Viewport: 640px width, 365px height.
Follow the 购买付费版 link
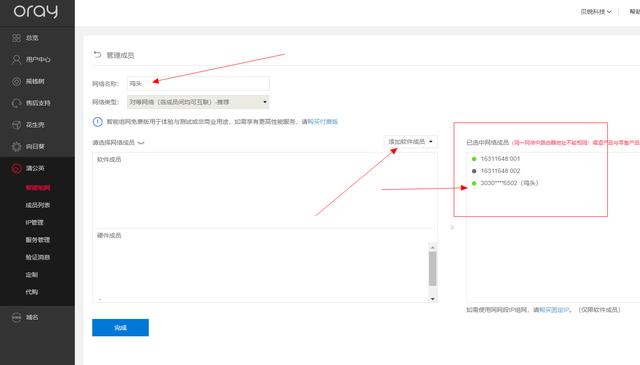322,122
